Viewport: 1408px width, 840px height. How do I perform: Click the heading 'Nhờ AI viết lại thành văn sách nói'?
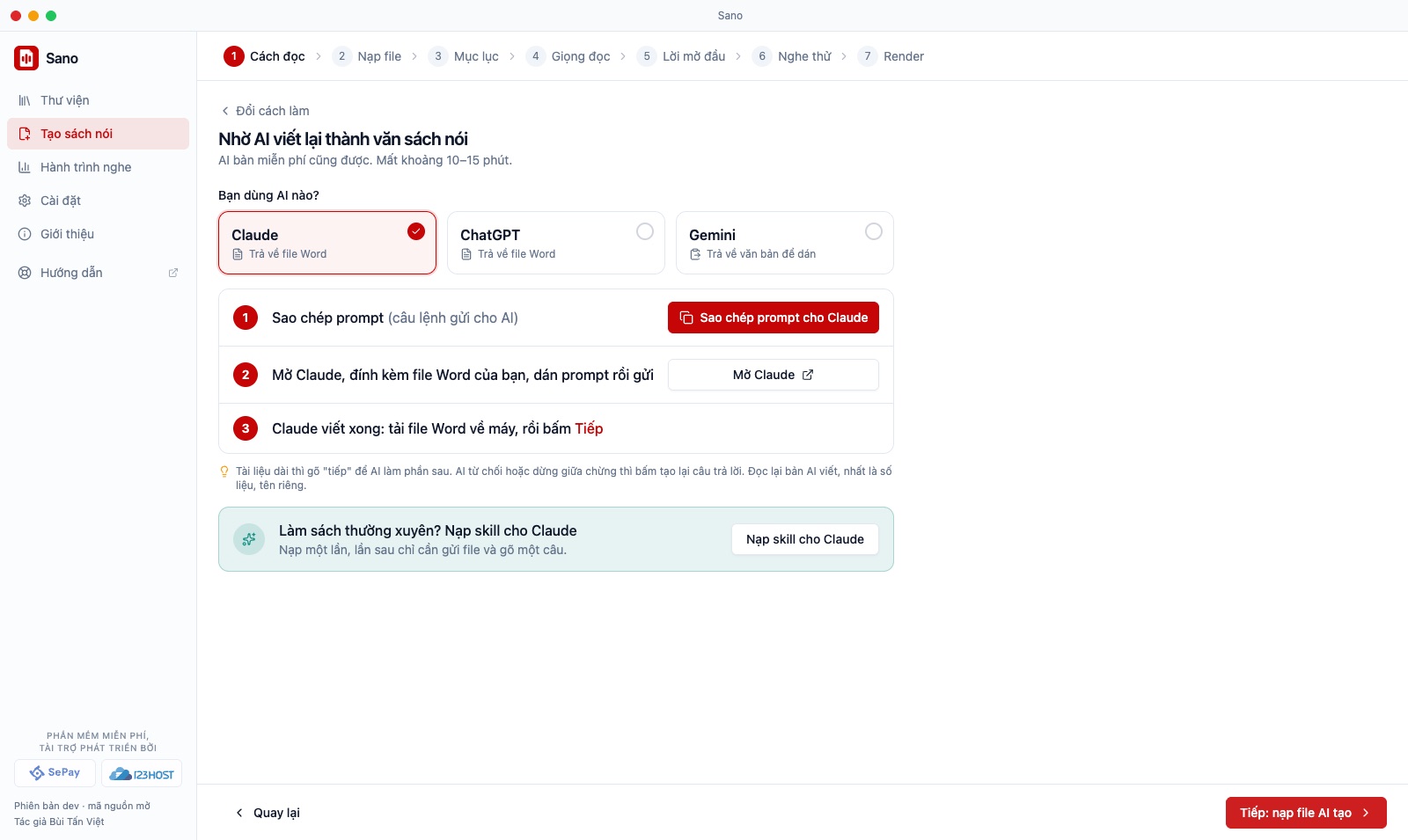click(343, 139)
